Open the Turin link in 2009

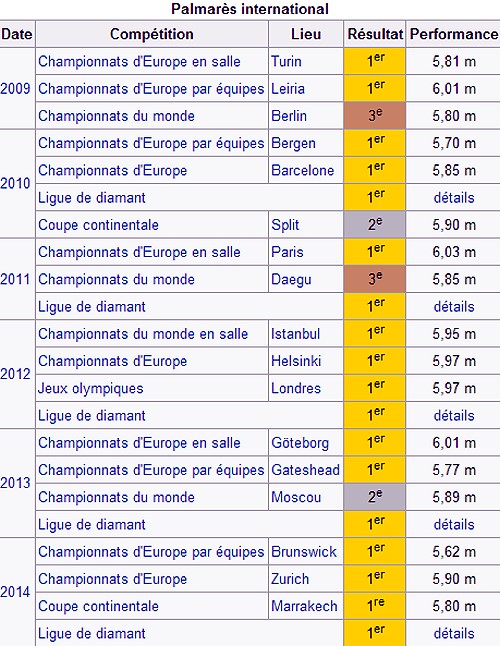(286, 61)
